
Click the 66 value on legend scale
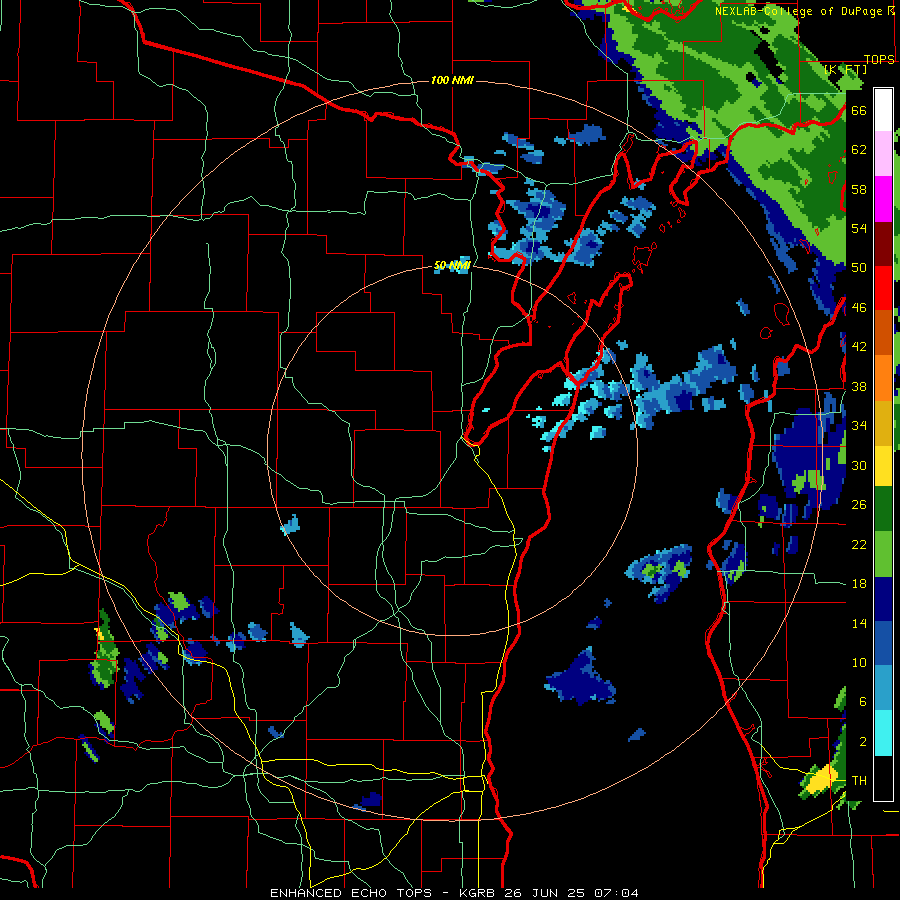point(859,110)
